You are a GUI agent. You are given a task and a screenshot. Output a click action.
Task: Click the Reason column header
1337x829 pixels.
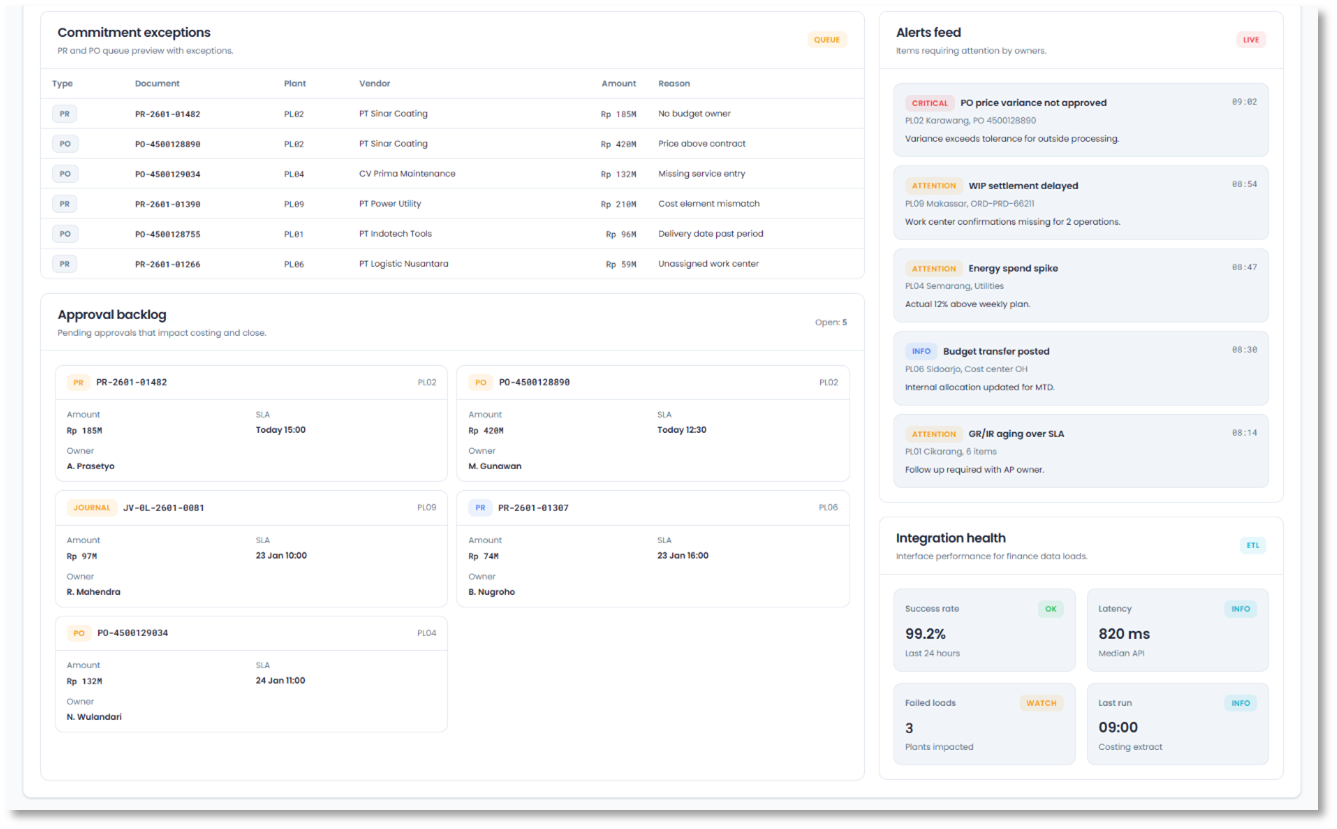tap(674, 84)
